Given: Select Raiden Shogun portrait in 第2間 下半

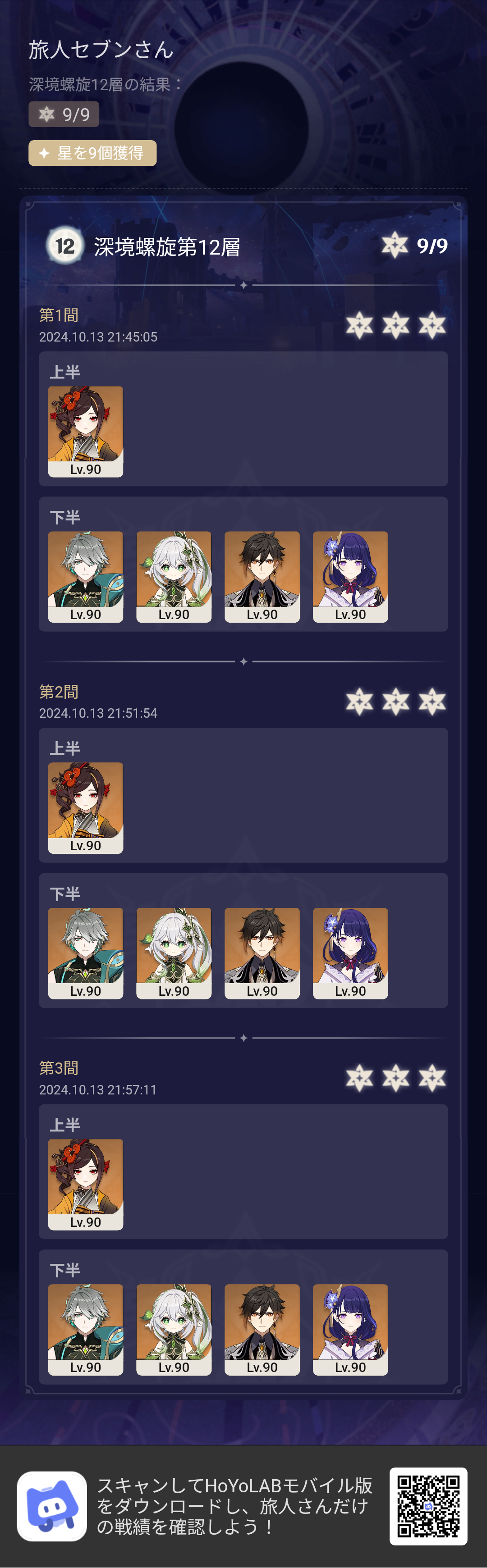Looking at the screenshot, I should click(350, 953).
